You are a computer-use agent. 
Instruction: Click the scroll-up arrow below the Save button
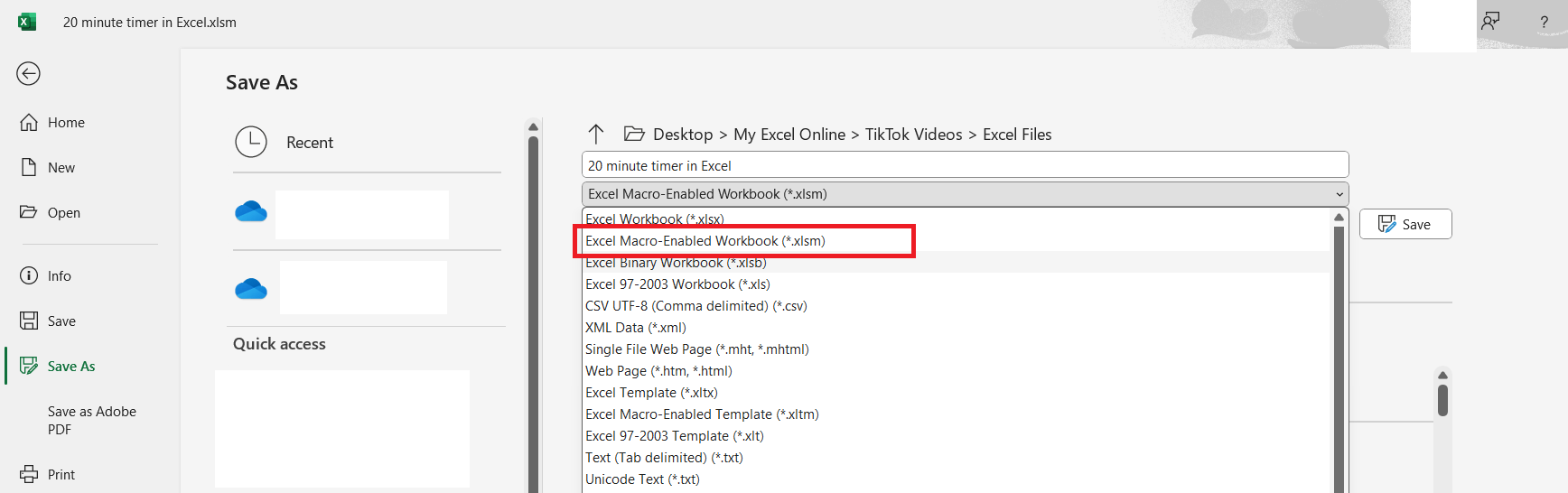(x=1442, y=375)
